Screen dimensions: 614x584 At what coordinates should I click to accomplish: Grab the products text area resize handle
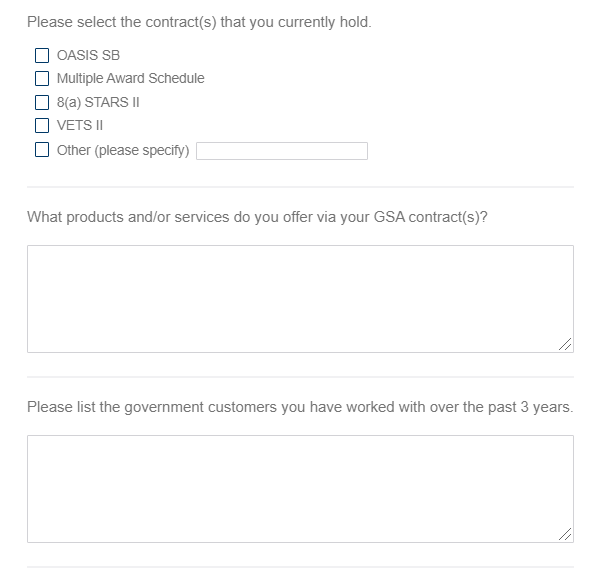[x=566, y=345]
